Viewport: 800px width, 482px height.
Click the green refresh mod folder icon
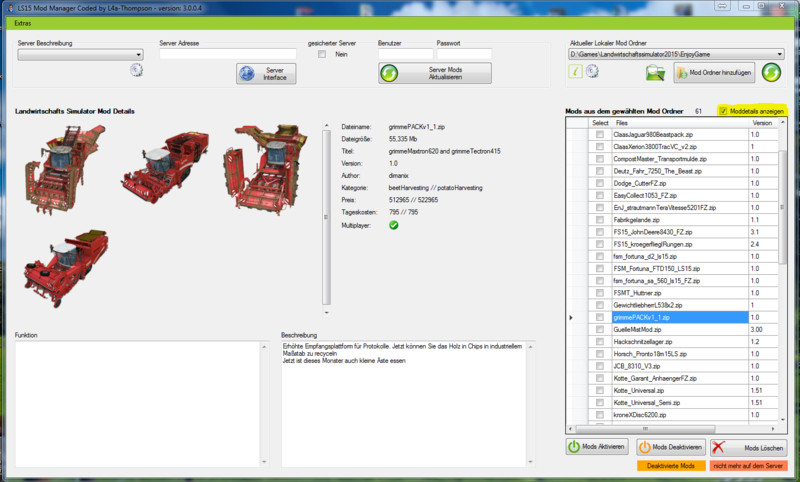(771, 72)
